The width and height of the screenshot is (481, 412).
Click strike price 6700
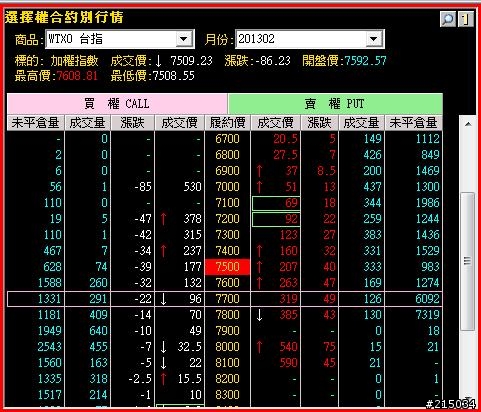[227, 139]
